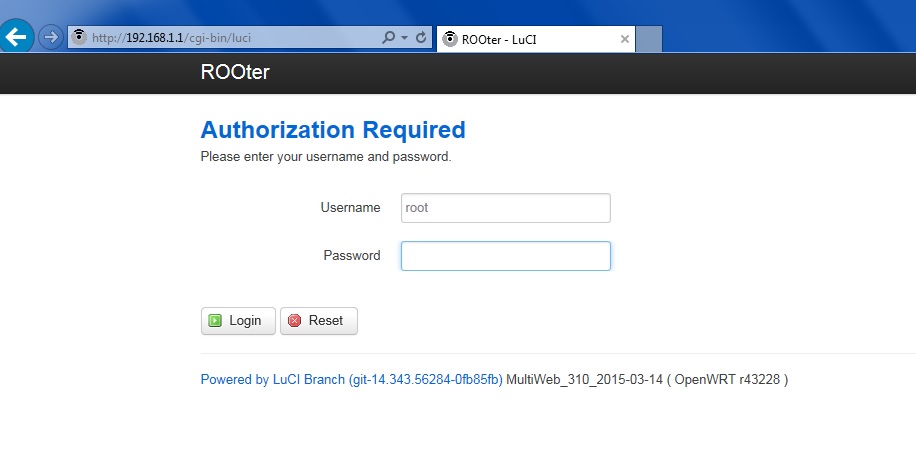Click the magnifier search icon in the address bar
This screenshot has width=916, height=471.
pos(388,37)
